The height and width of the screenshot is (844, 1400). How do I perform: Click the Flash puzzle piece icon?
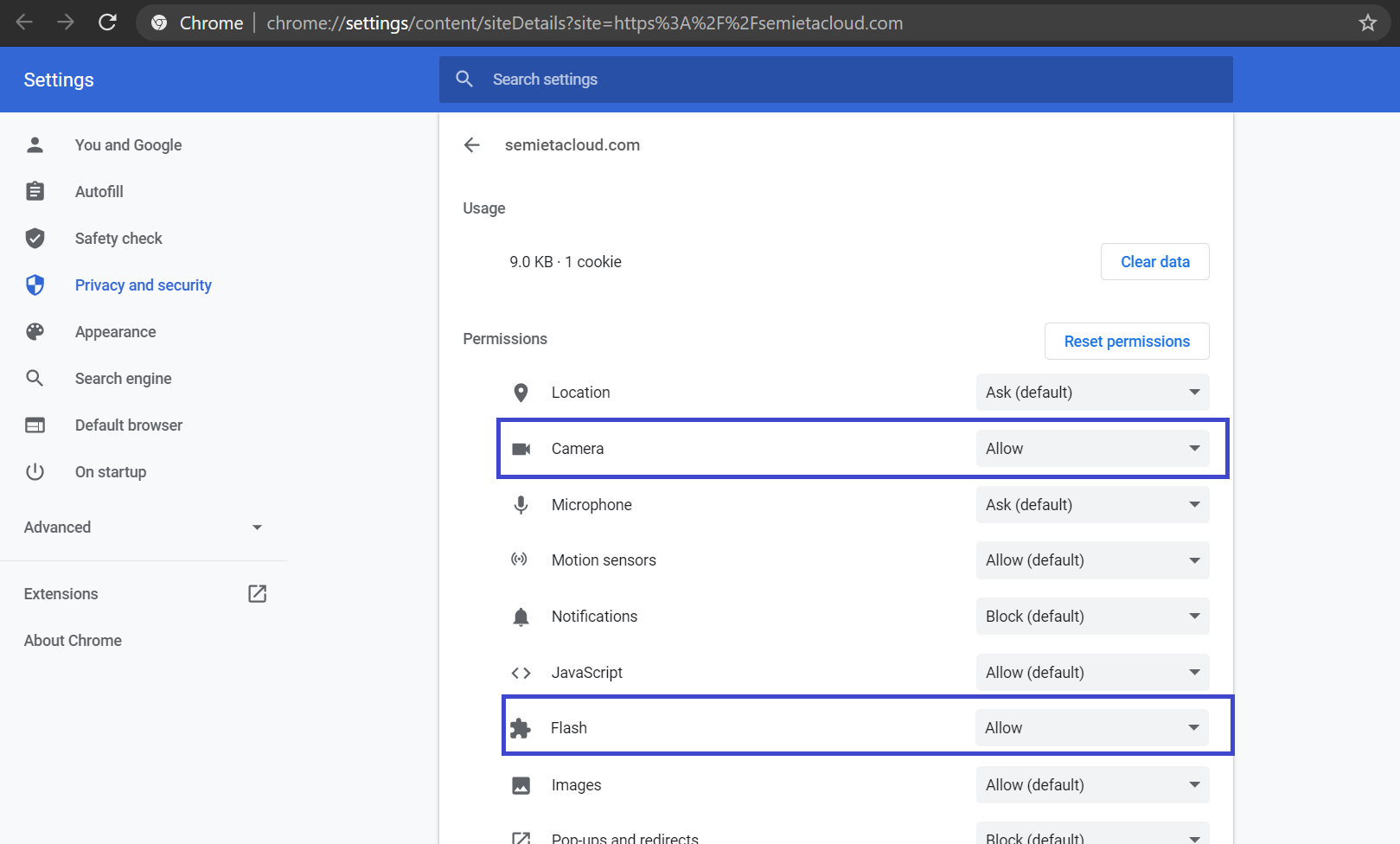[x=520, y=728]
